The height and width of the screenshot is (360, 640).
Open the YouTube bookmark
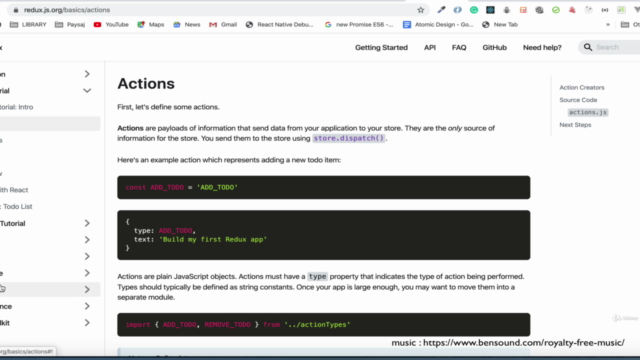pyautogui.click(x=111, y=24)
